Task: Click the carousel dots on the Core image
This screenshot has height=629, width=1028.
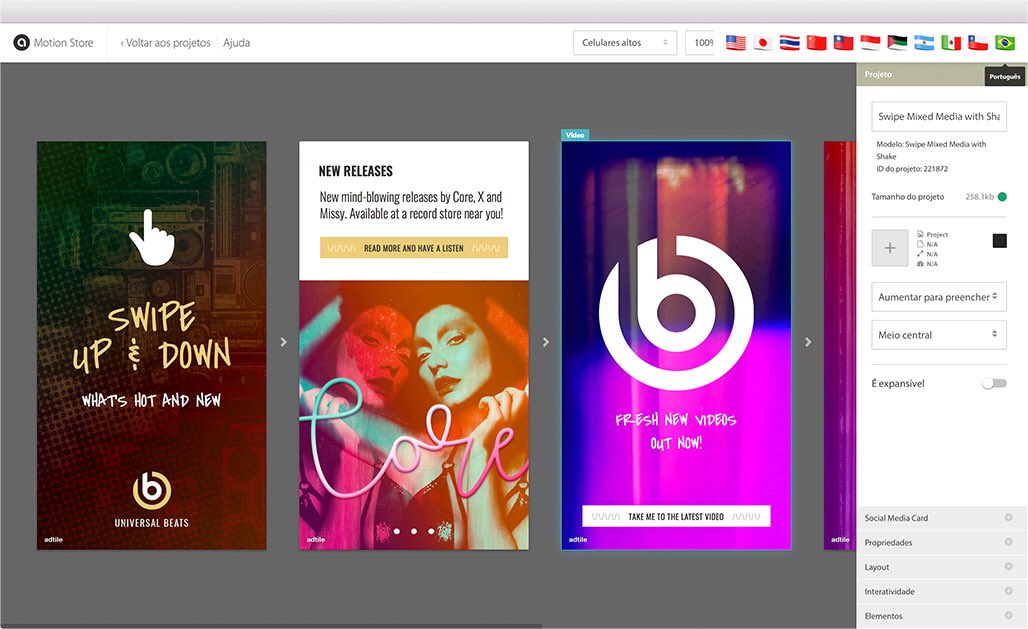Action: click(414, 531)
